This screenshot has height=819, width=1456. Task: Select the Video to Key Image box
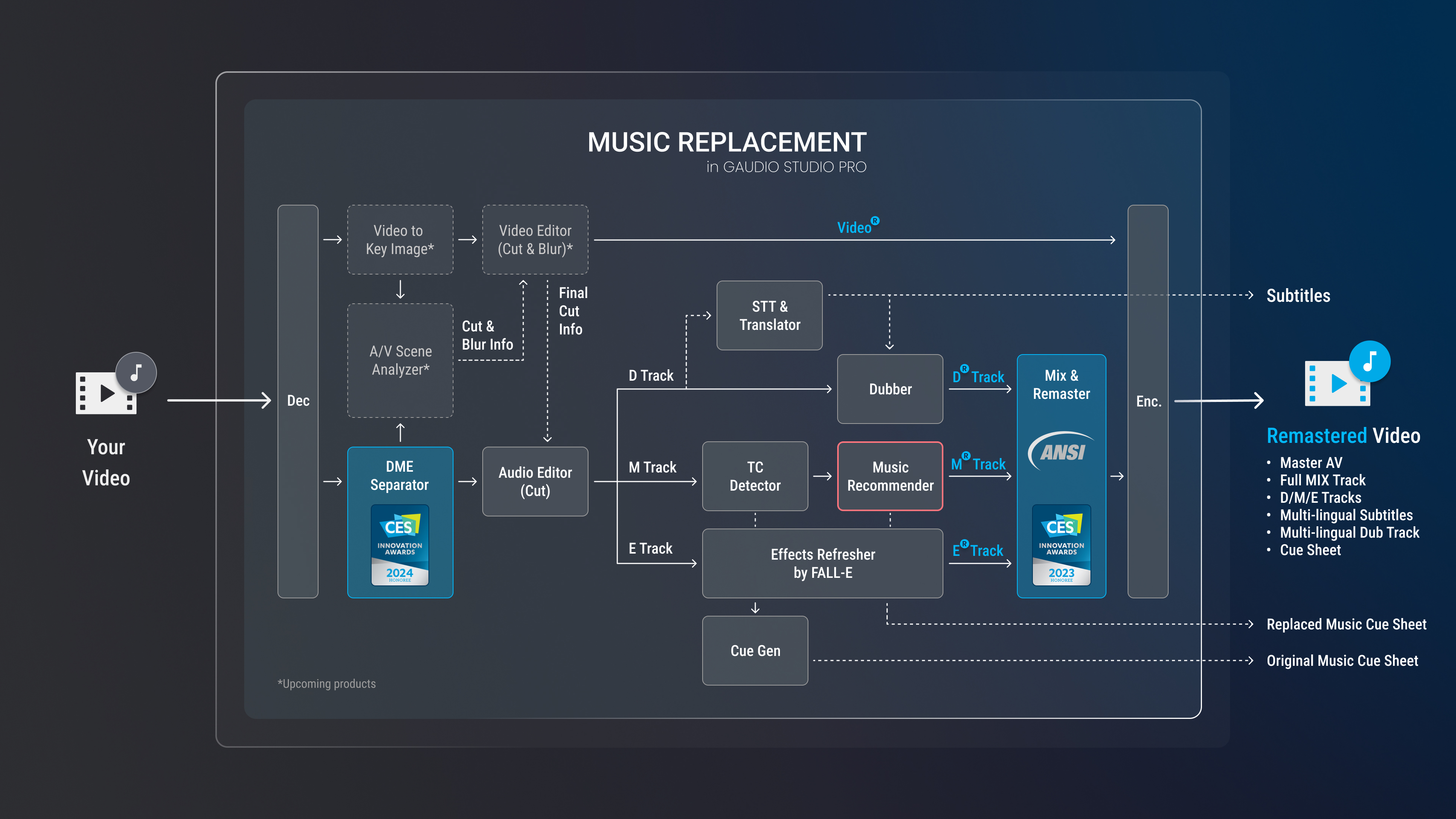click(400, 240)
